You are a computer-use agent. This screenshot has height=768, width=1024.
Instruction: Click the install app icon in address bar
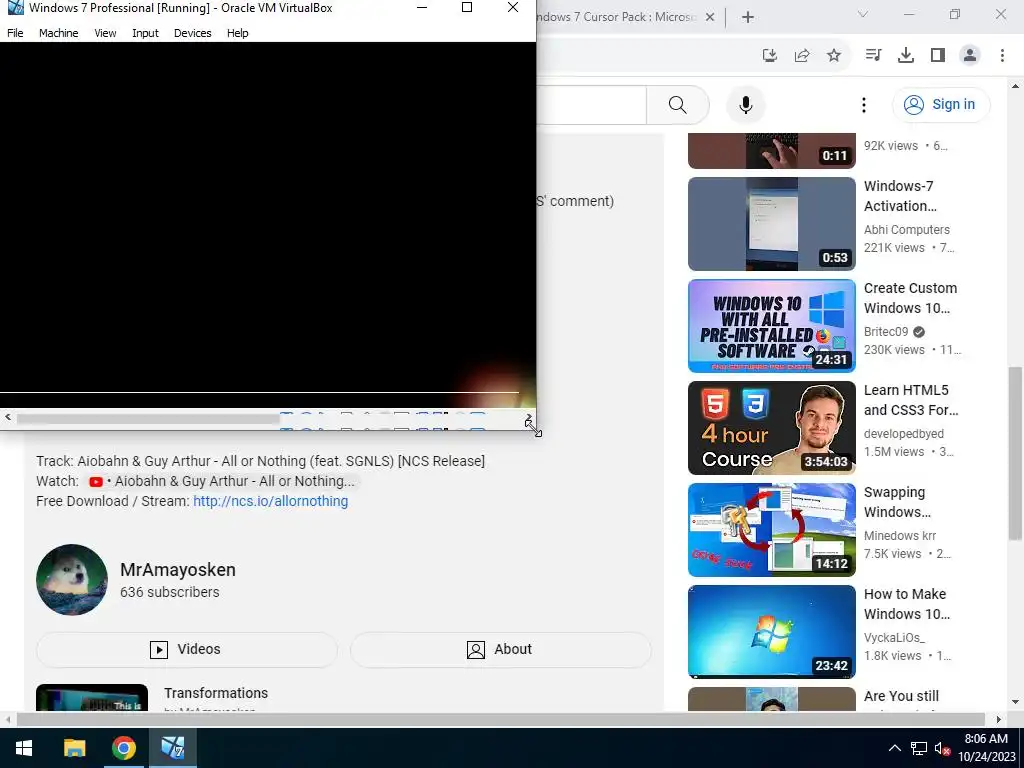(x=770, y=56)
